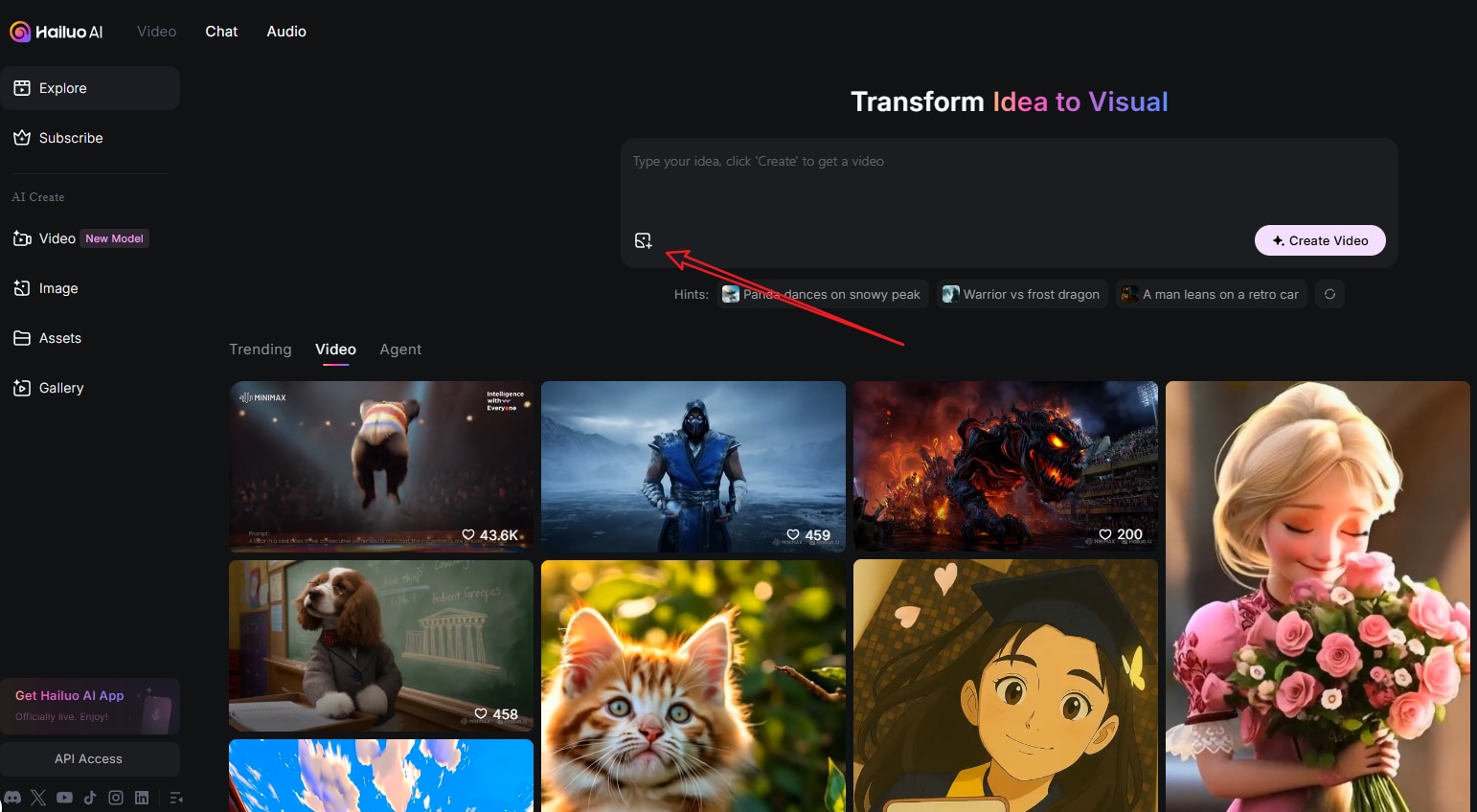Open the Subscribe sidebar entry
1477x812 pixels.
pos(90,138)
